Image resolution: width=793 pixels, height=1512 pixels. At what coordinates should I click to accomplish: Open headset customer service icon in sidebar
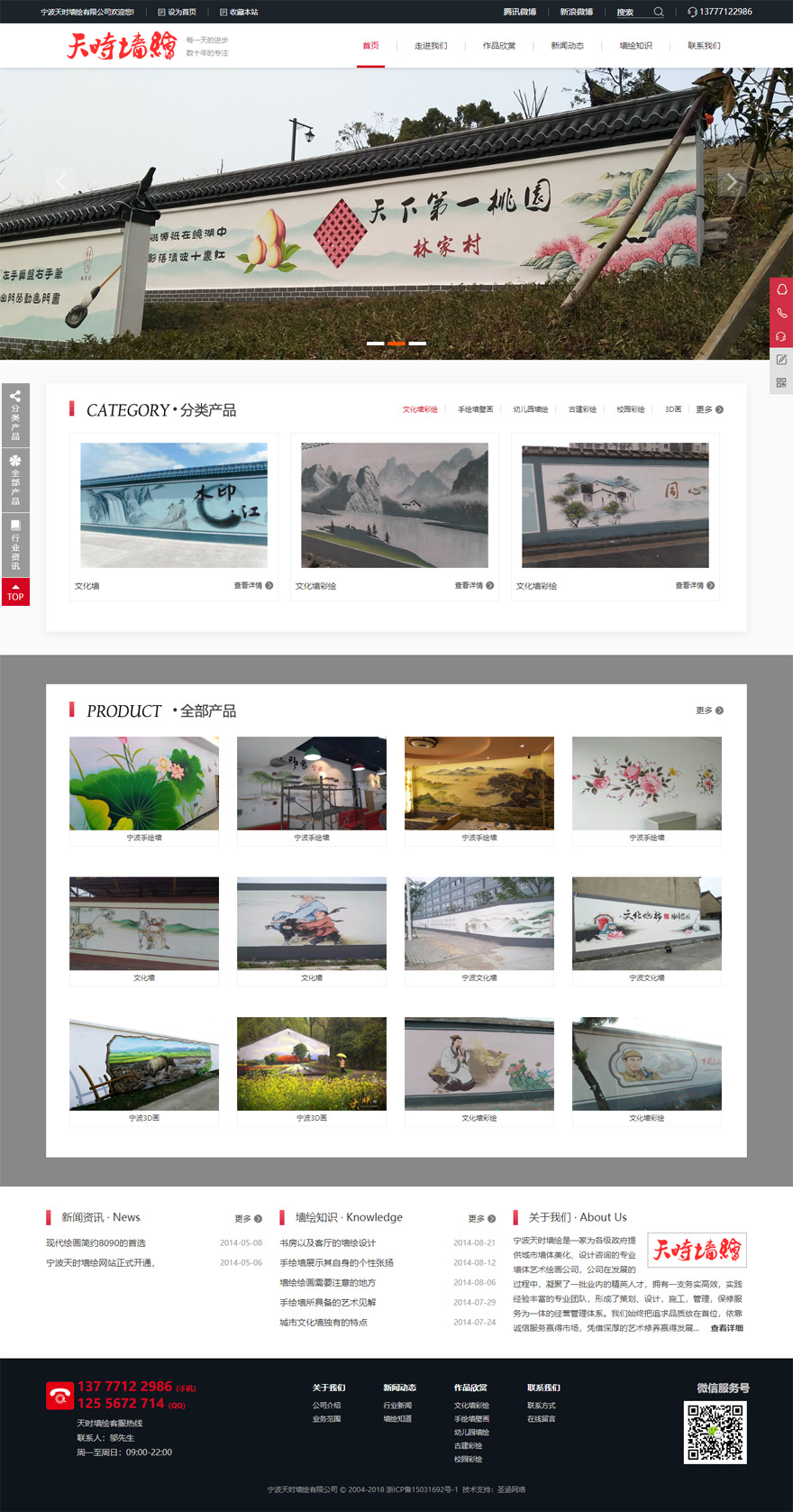click(781, 336)
